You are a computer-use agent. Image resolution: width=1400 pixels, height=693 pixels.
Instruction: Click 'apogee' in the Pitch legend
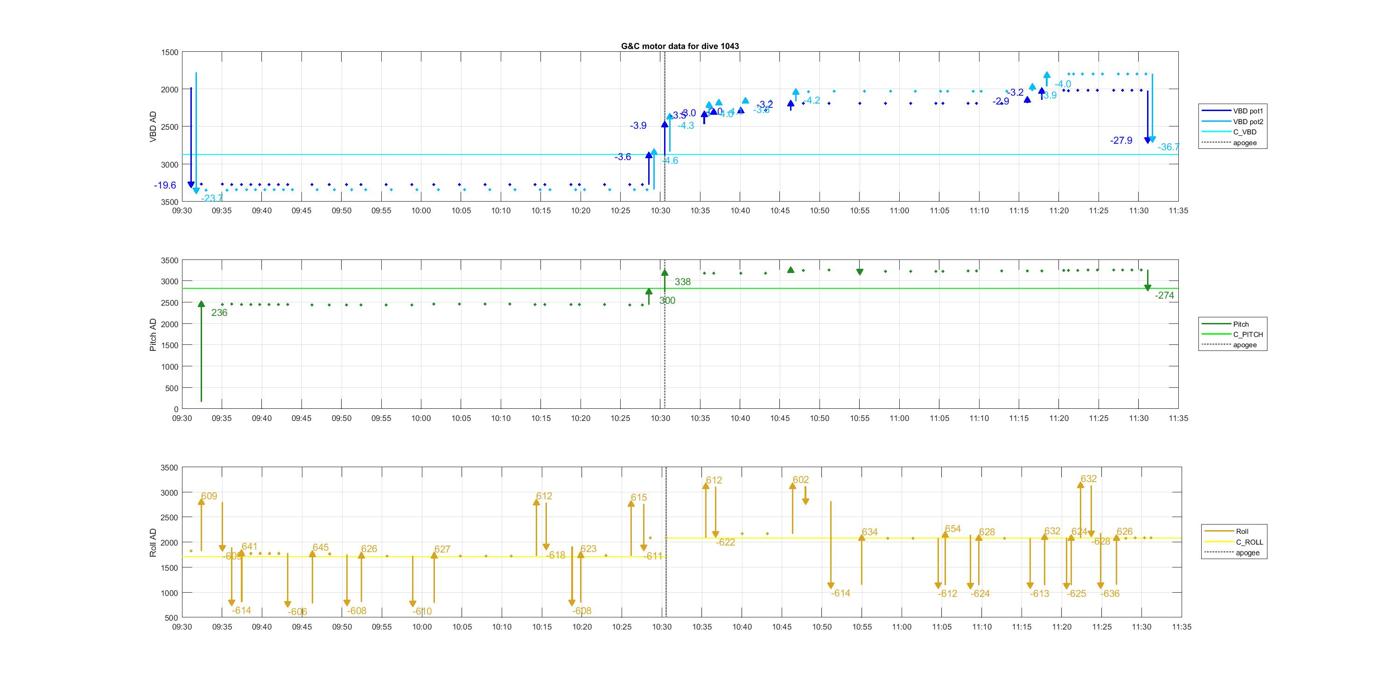click(1244, 345)
